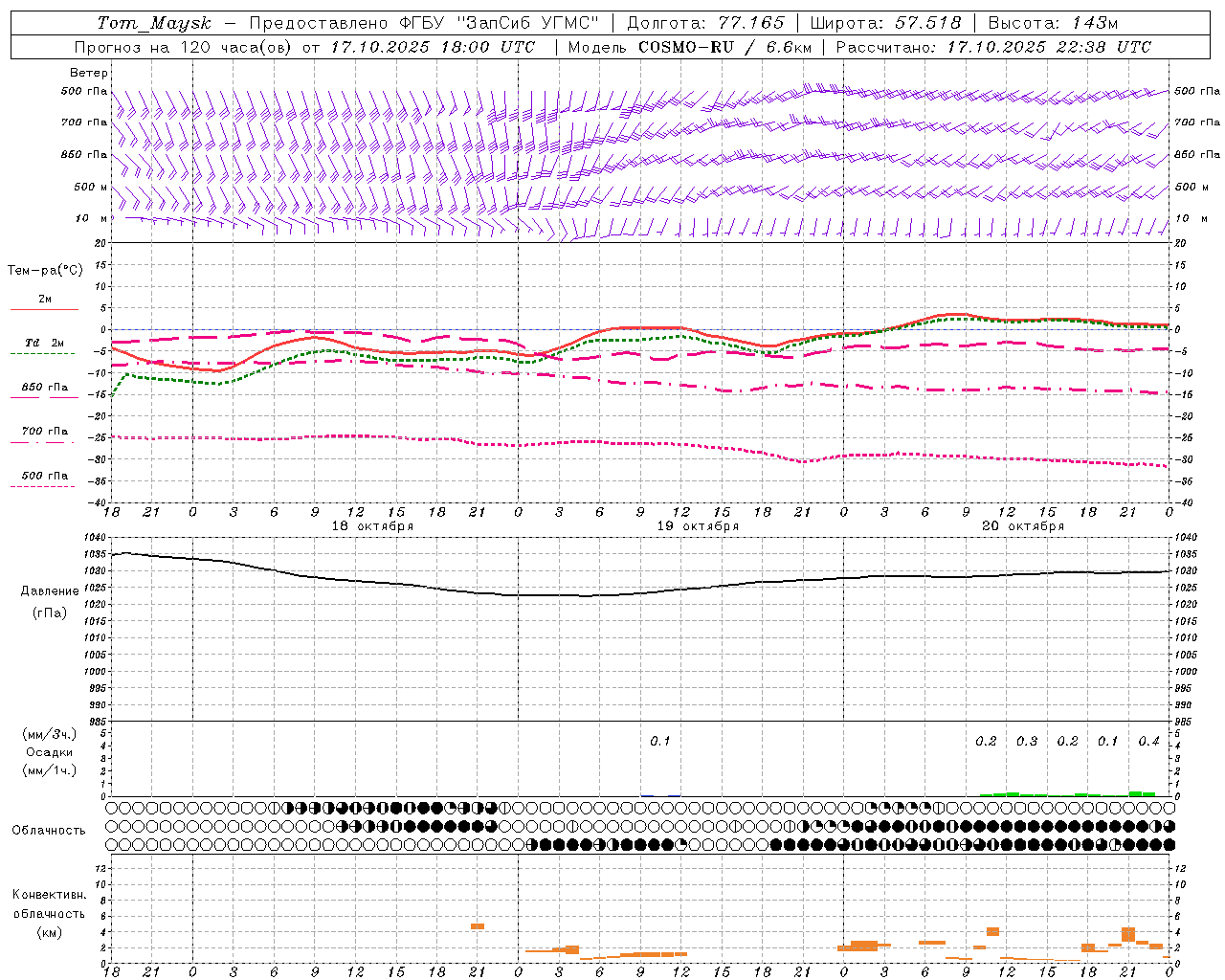Click 'Рассчитано: 17.10.2025 22:38 UTC' timestamp
Viewport: 1225px width, 980px height.
(993, 47)
